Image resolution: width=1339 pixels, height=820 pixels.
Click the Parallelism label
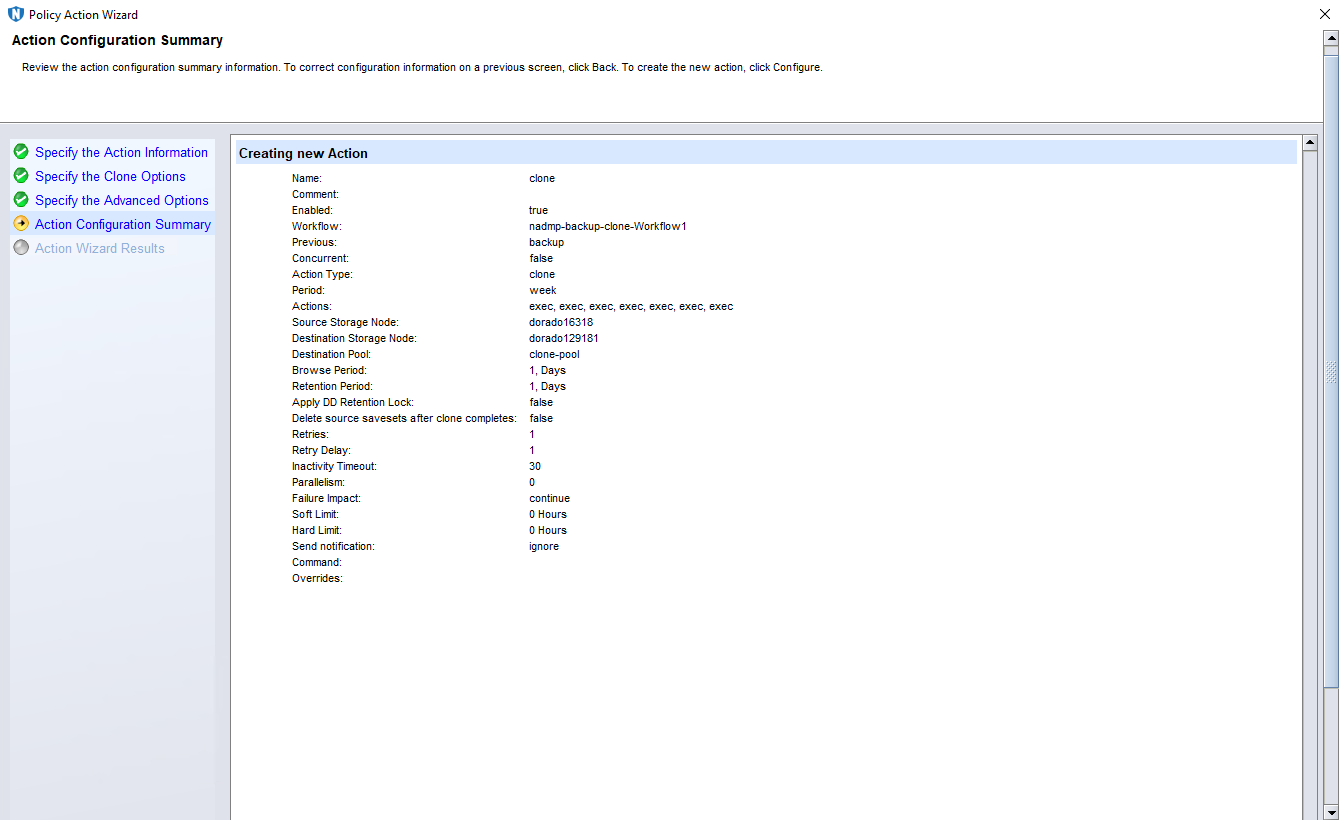318,482
